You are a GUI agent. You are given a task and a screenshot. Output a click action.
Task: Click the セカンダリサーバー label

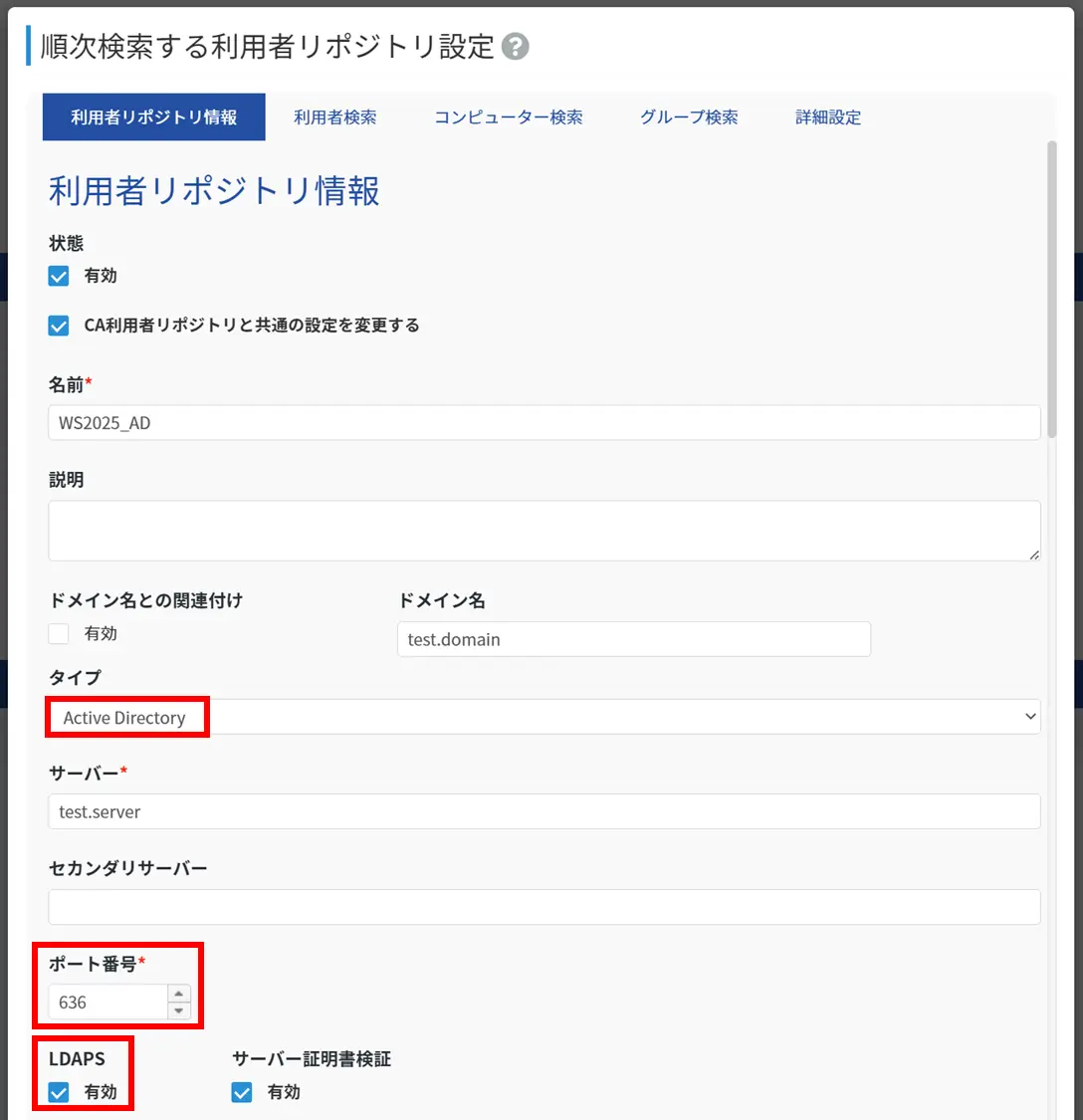(127, 868)
